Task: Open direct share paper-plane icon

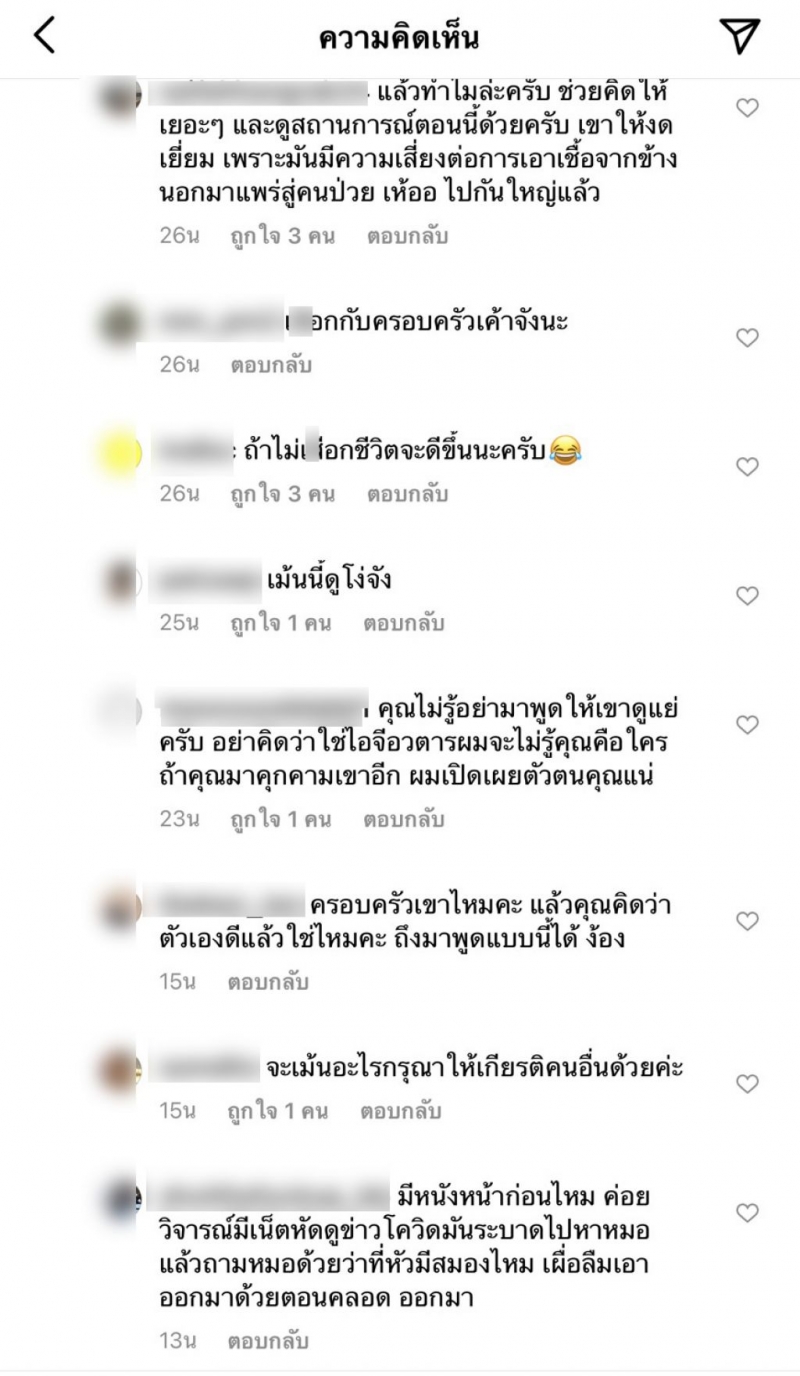Action: (739, 36)
